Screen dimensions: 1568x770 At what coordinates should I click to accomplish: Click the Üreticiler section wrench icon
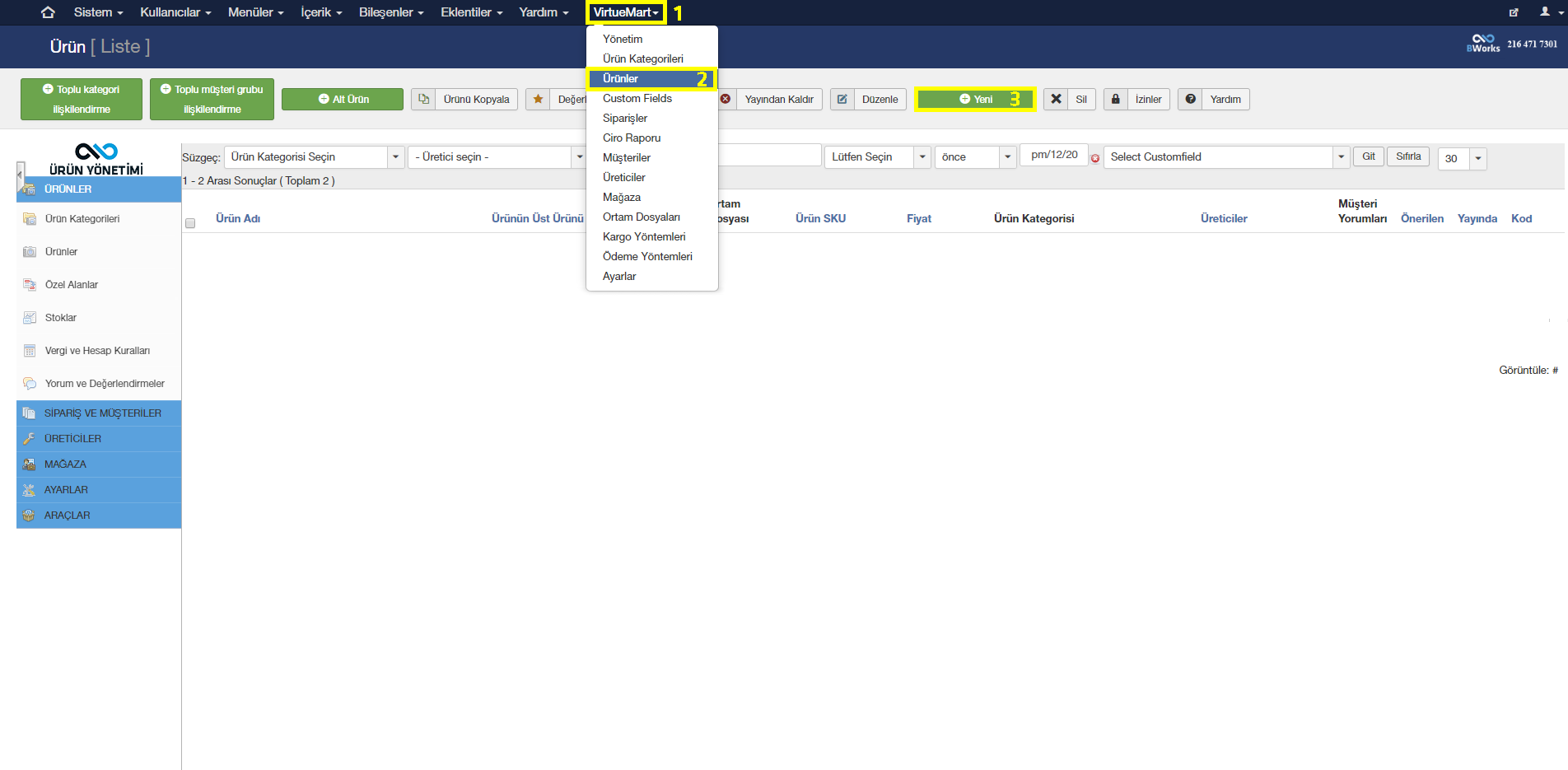coord(29,438)
